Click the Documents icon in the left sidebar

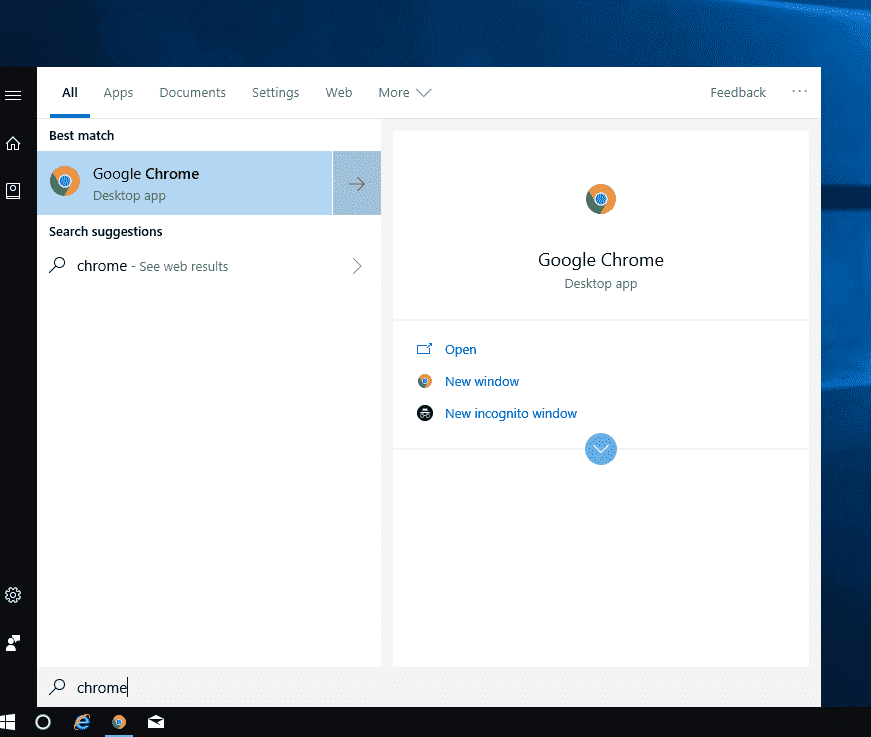[x=13, y=190]
